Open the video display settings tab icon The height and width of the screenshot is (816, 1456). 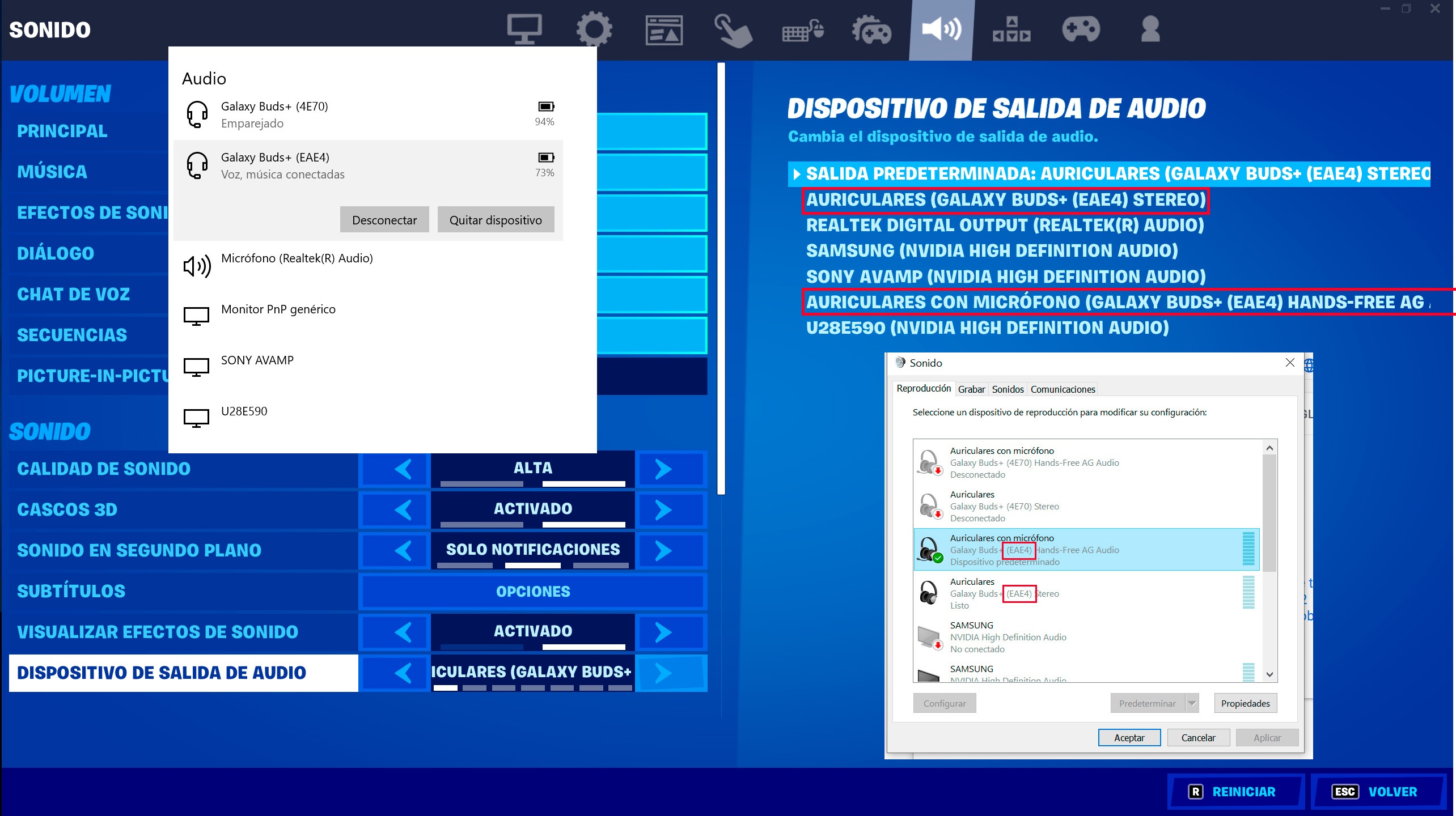pyautogui.click(x=524, y=29)
